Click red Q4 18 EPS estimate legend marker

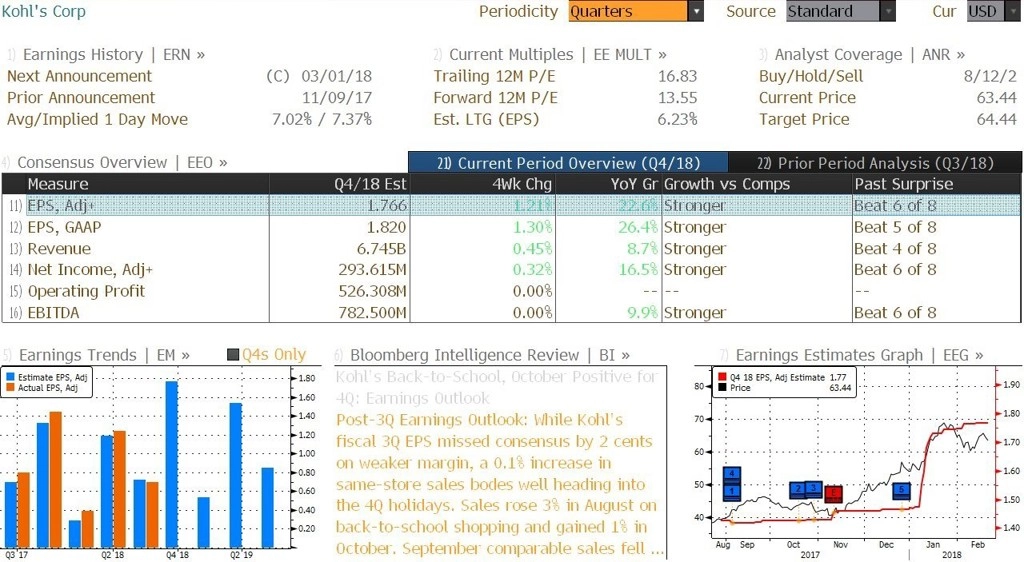coord(722,377)
